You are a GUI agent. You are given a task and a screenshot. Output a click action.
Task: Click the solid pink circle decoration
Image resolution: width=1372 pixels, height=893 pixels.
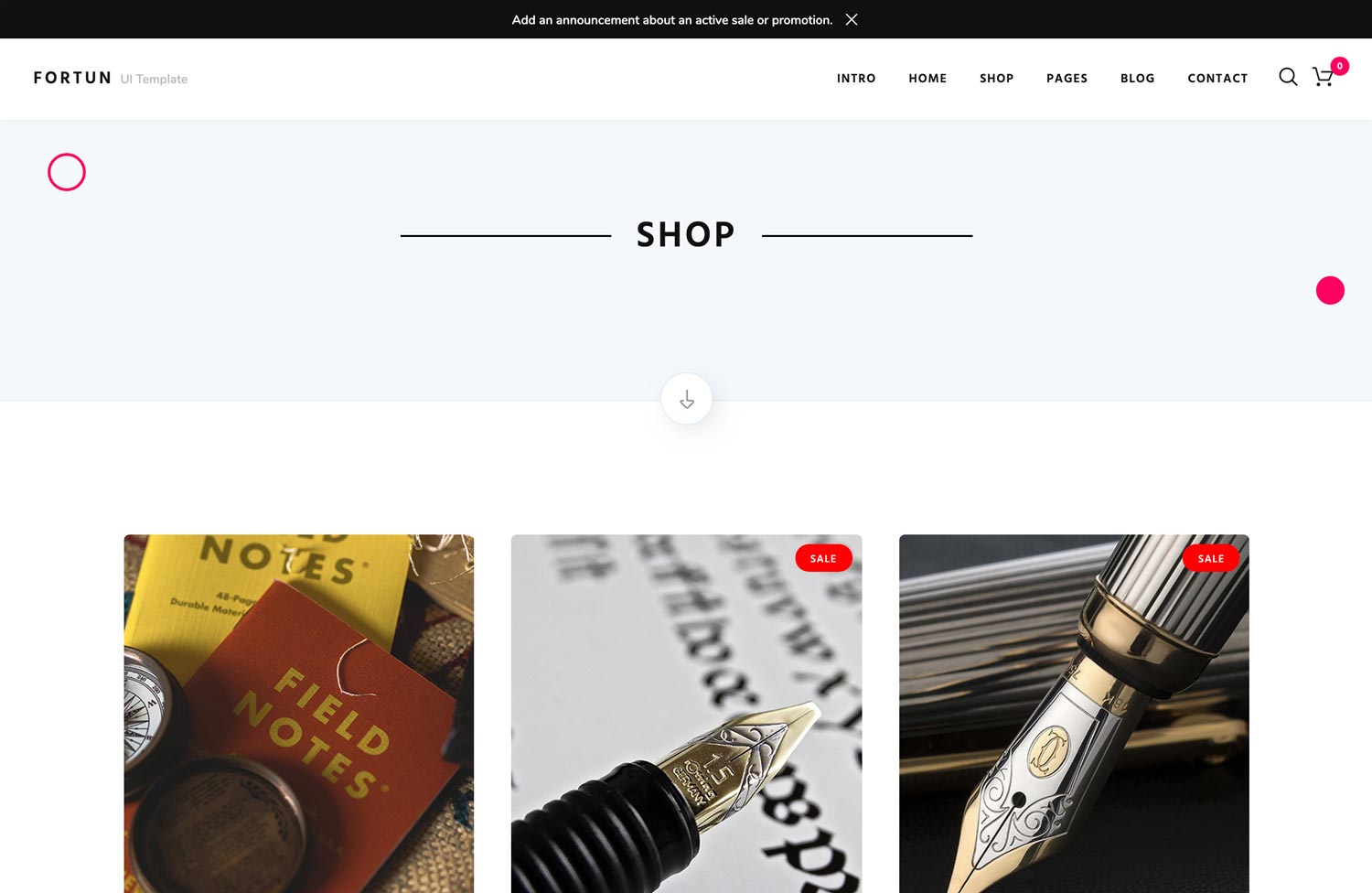[x=1330, y=290]
